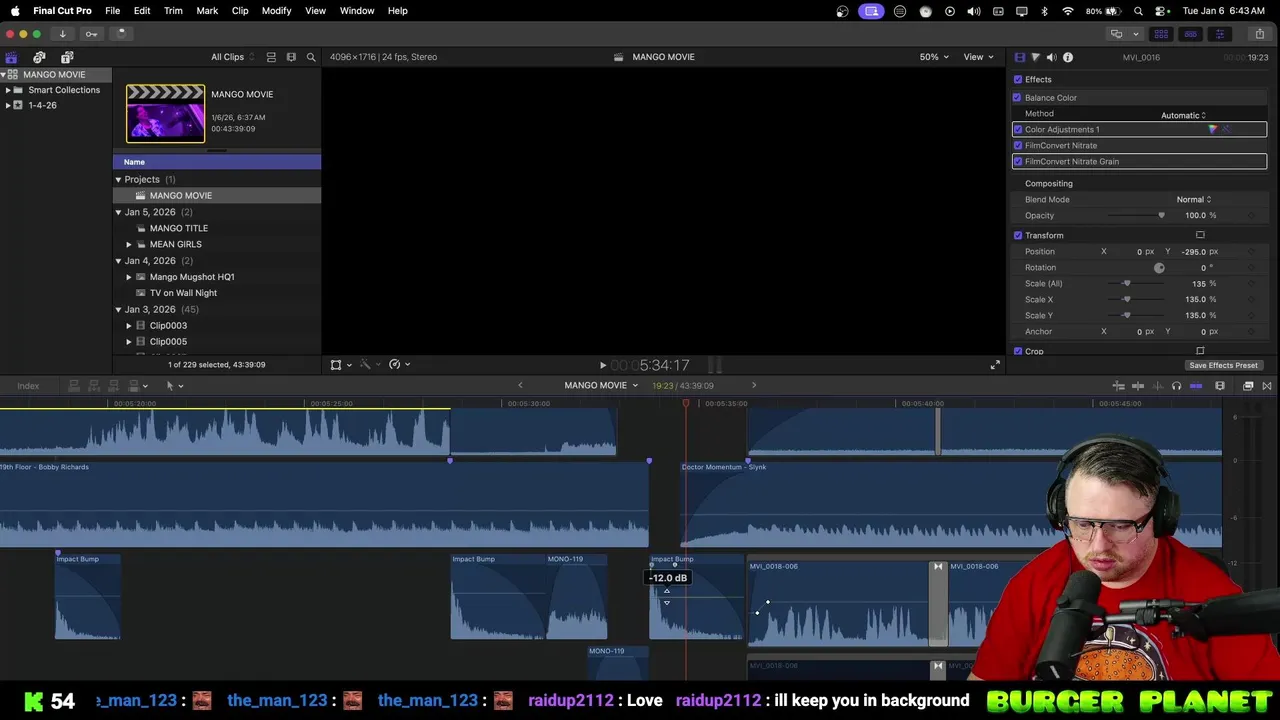Open the Mark menu
Image resolution: width=1280 pixels, height=720 pixels.
point(207,11)
